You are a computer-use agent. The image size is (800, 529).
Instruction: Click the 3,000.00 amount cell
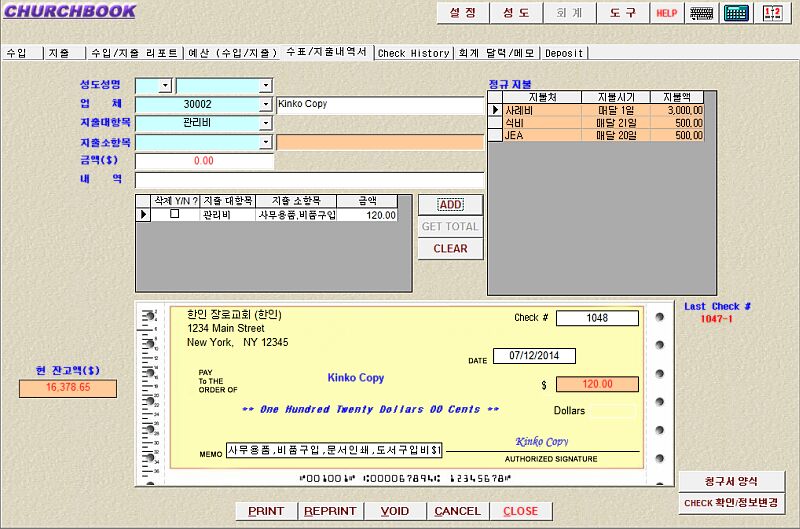(x=677, y=110)
